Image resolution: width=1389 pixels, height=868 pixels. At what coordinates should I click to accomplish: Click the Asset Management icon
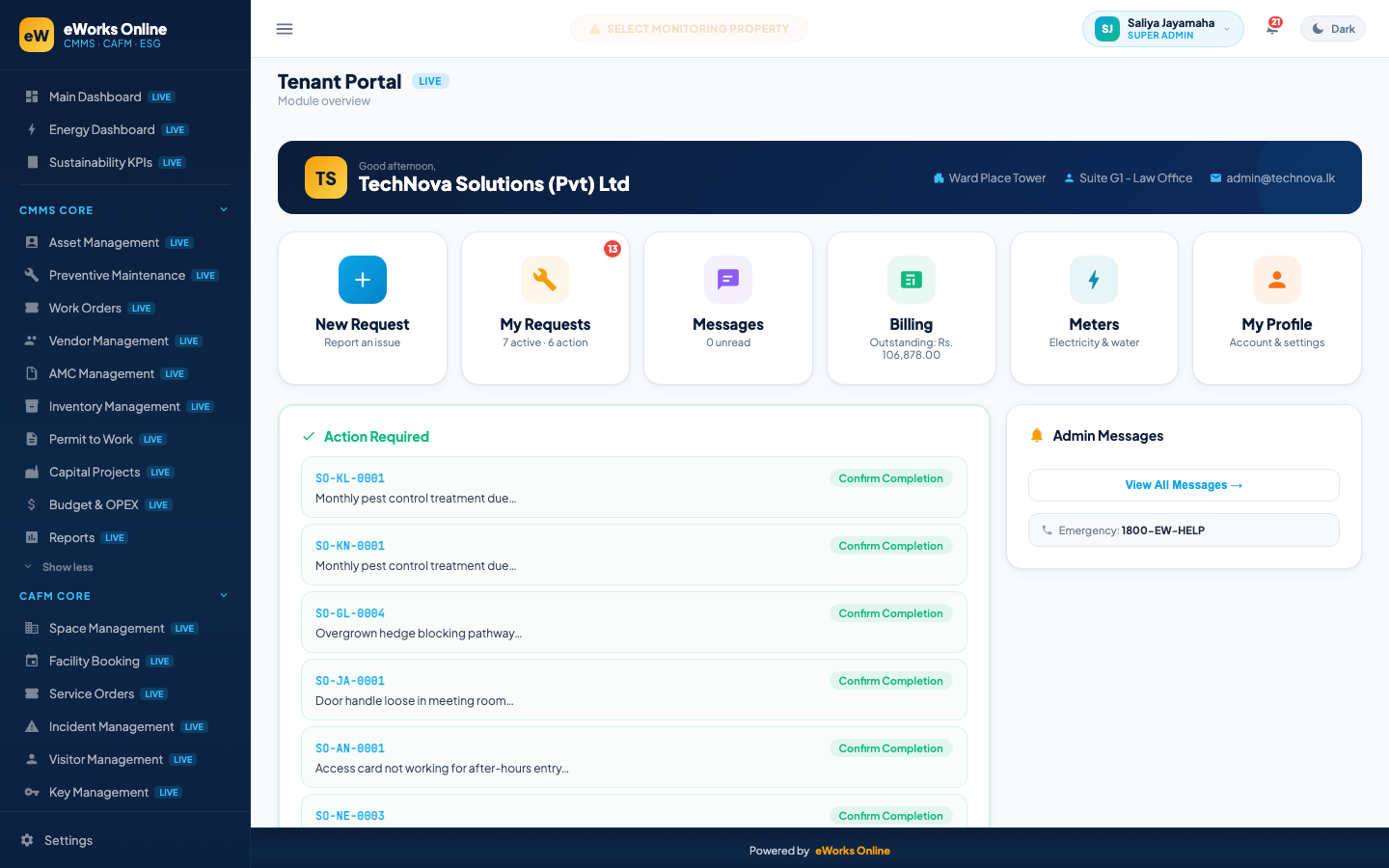[x=32, y=242]
